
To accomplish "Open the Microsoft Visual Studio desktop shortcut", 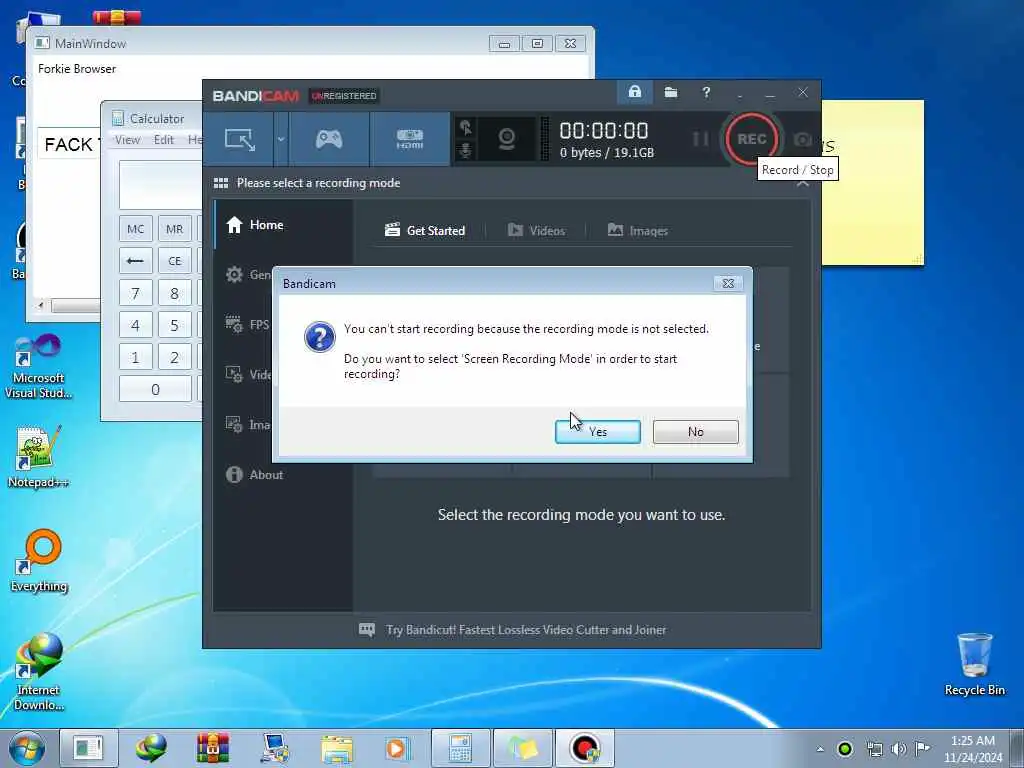I will 38,366.
